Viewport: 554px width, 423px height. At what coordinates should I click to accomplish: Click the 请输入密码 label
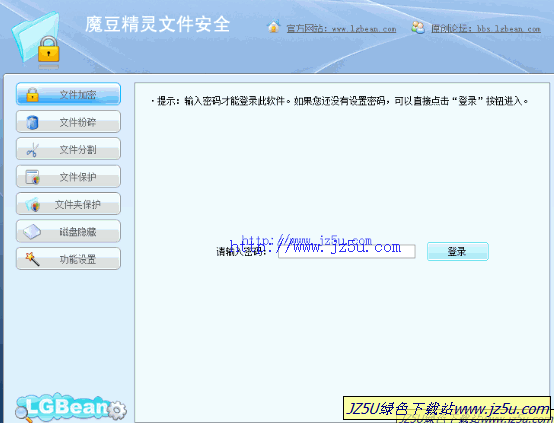241,252
